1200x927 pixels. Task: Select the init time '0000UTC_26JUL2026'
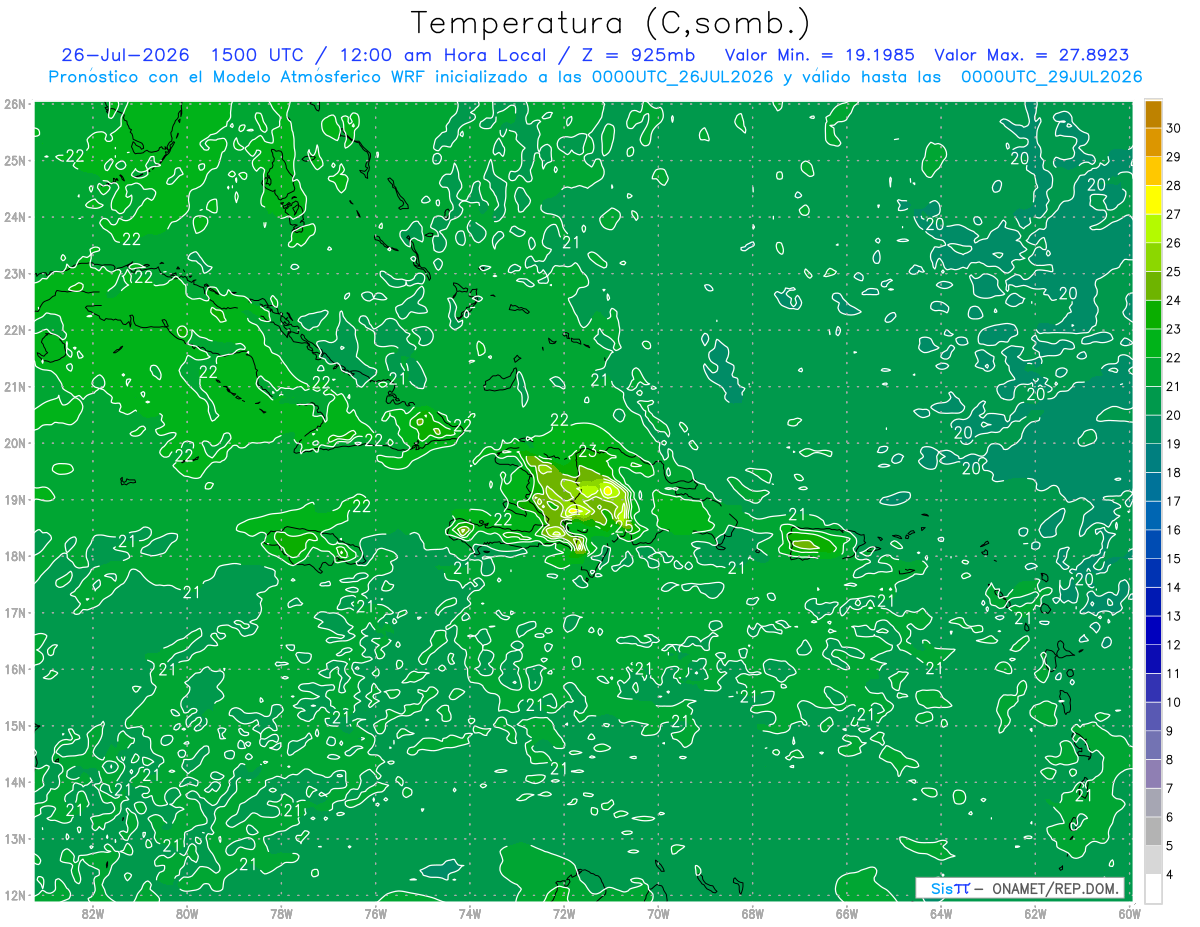(683, 77)
